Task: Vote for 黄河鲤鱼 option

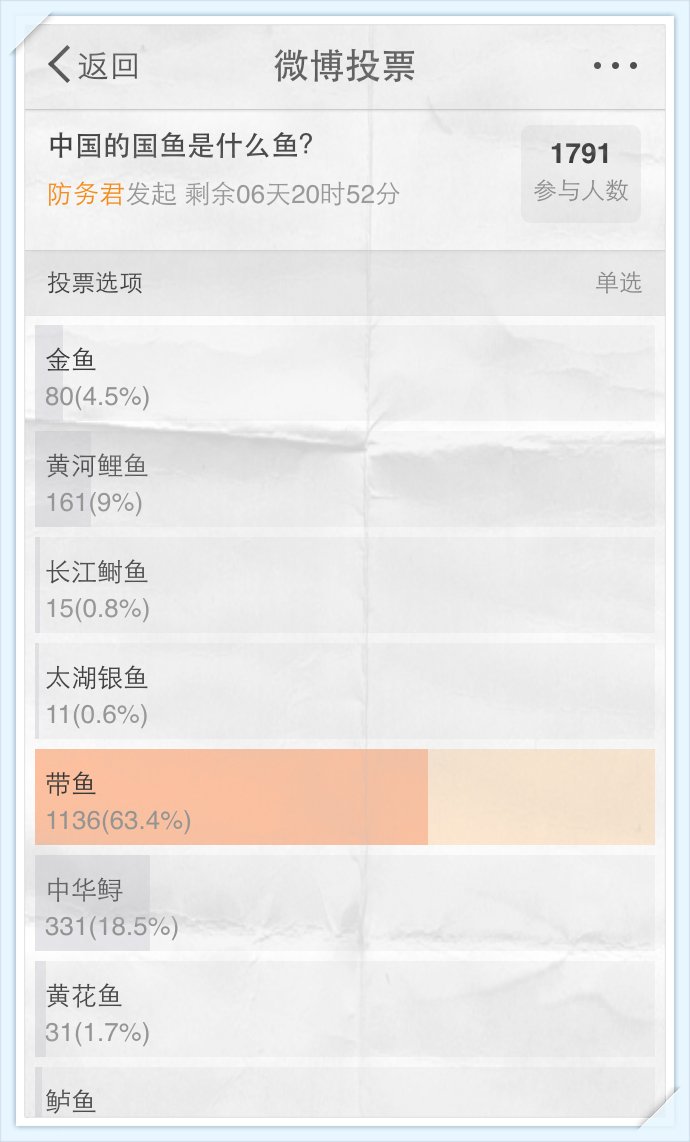Action: tap(345, 479)
